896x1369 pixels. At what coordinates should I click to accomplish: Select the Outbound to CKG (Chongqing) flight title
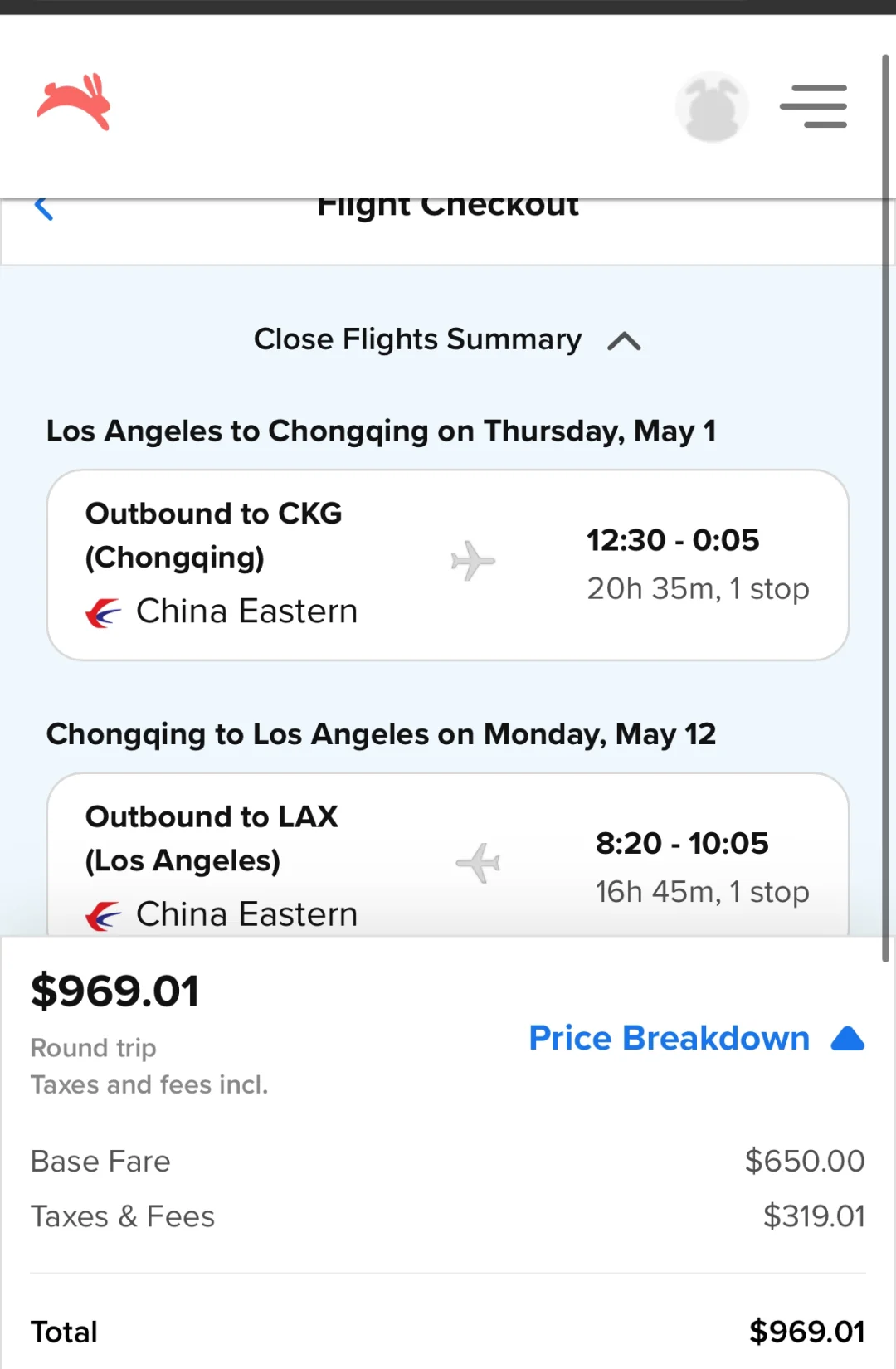coord(214,535)
